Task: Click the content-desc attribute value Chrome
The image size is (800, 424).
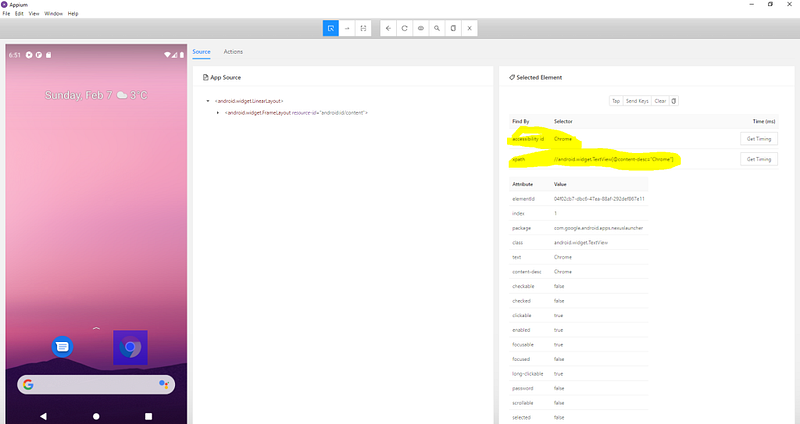Action: (x=563, y=272)
